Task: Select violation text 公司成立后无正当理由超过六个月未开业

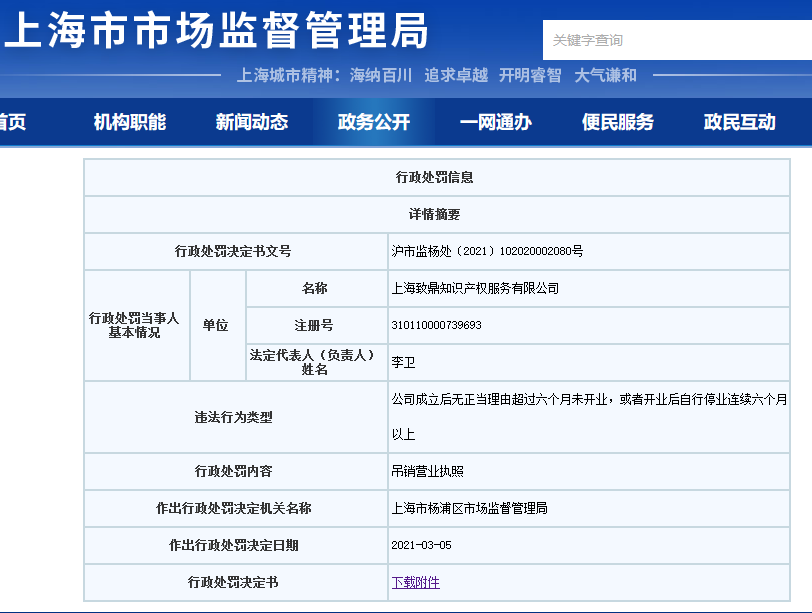Action: click(x=499, y=399)
